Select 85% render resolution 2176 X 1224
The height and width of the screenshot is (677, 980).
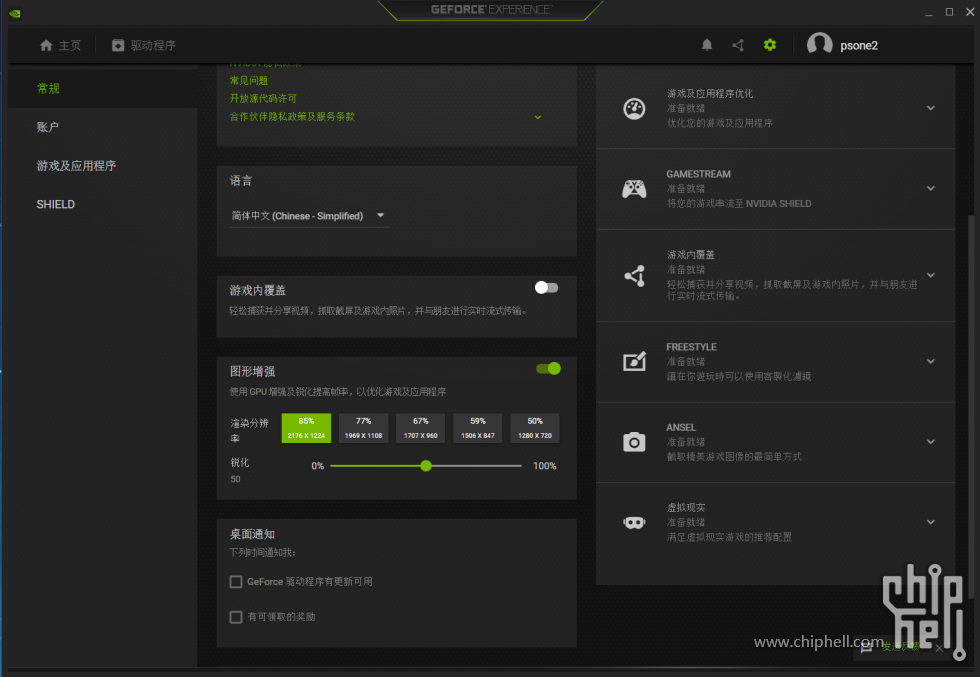(x=306, y=428)
